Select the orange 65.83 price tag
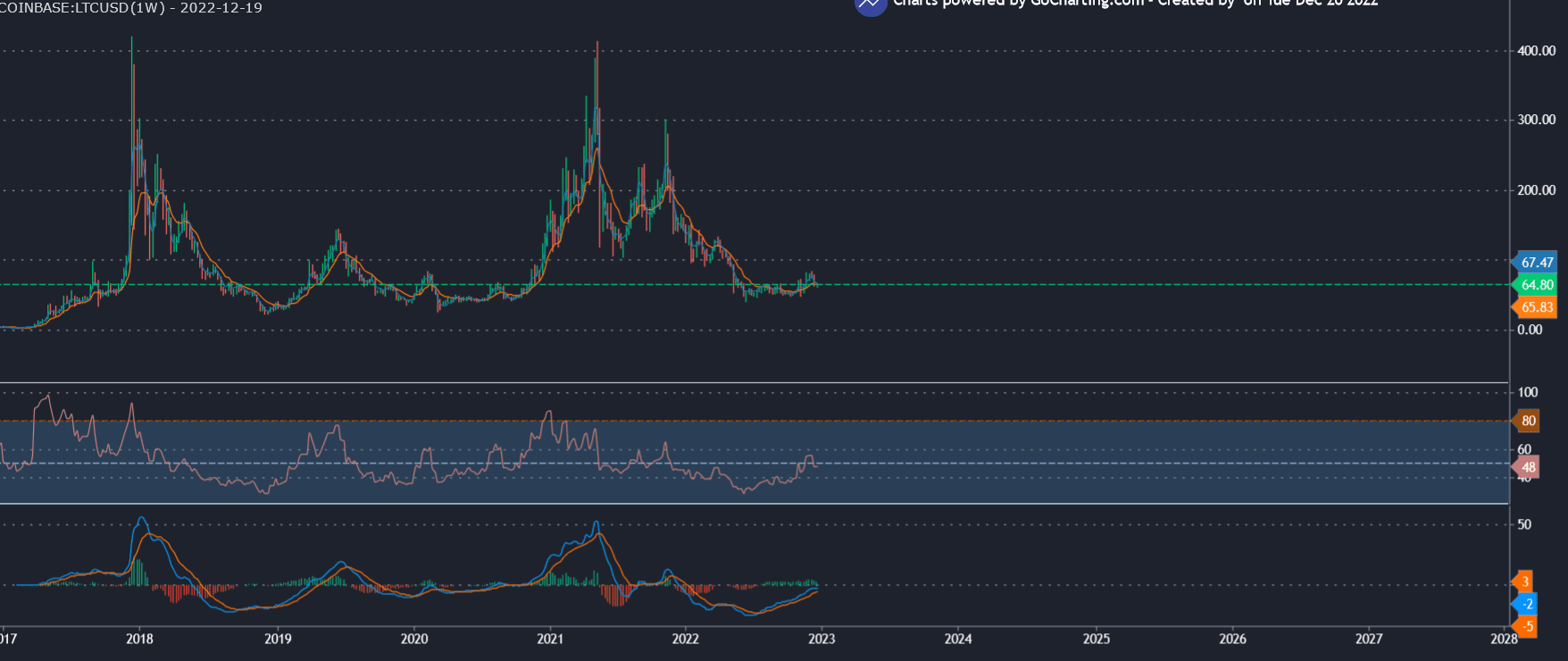Image resolution: width=1568 pixels, height=661 pixels. click(1534, 307)
